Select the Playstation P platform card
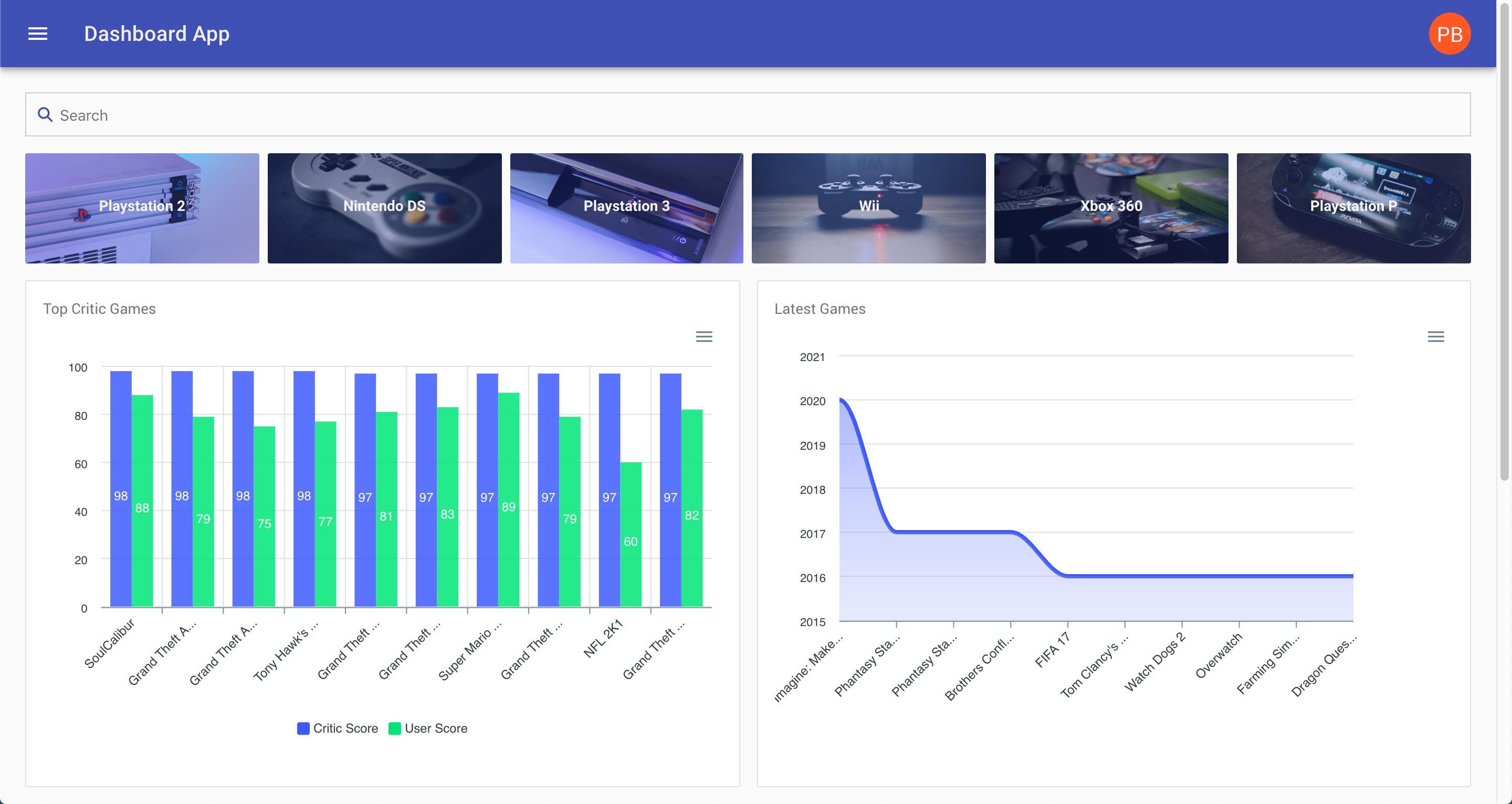 (x=1353, y=208)
